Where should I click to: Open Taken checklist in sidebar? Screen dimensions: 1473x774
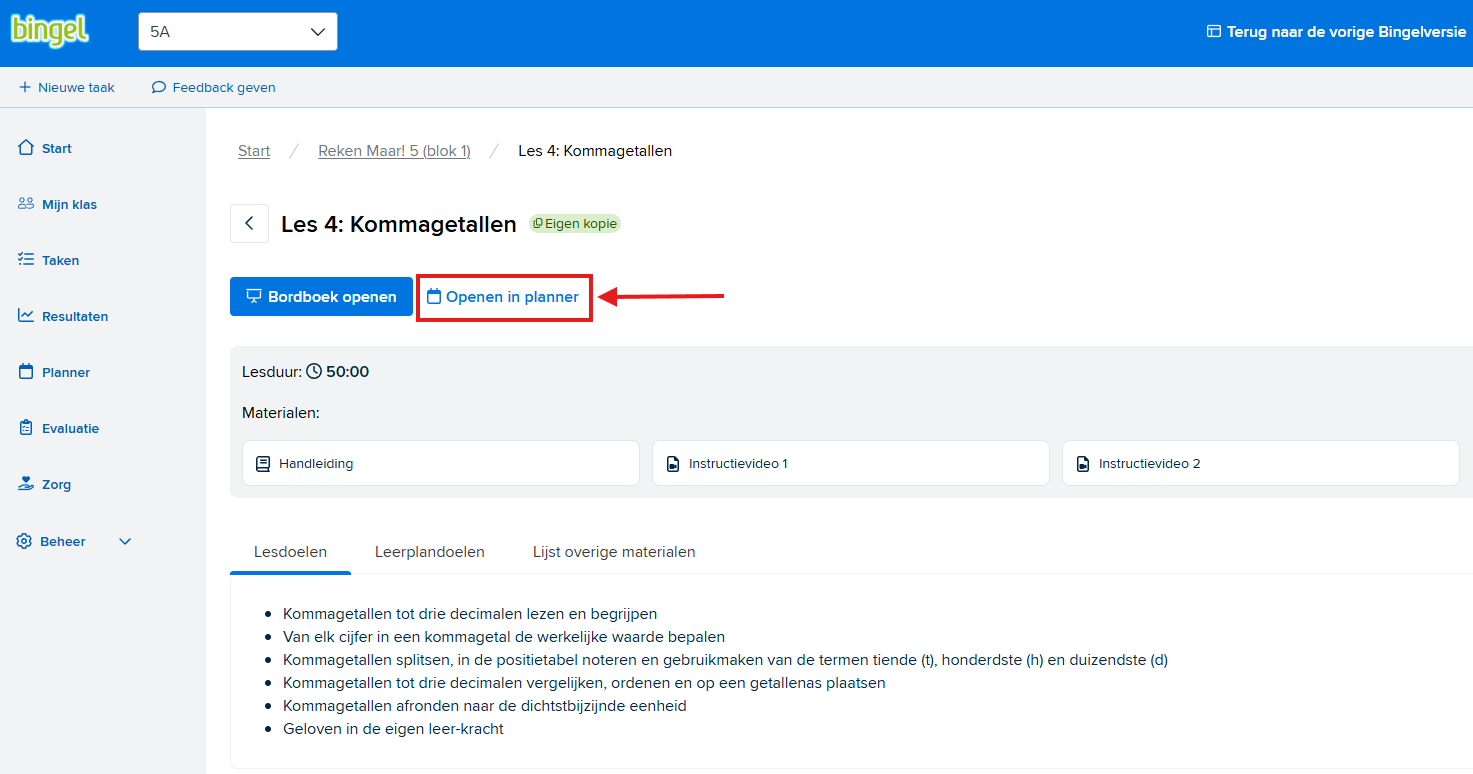point(27,260)
